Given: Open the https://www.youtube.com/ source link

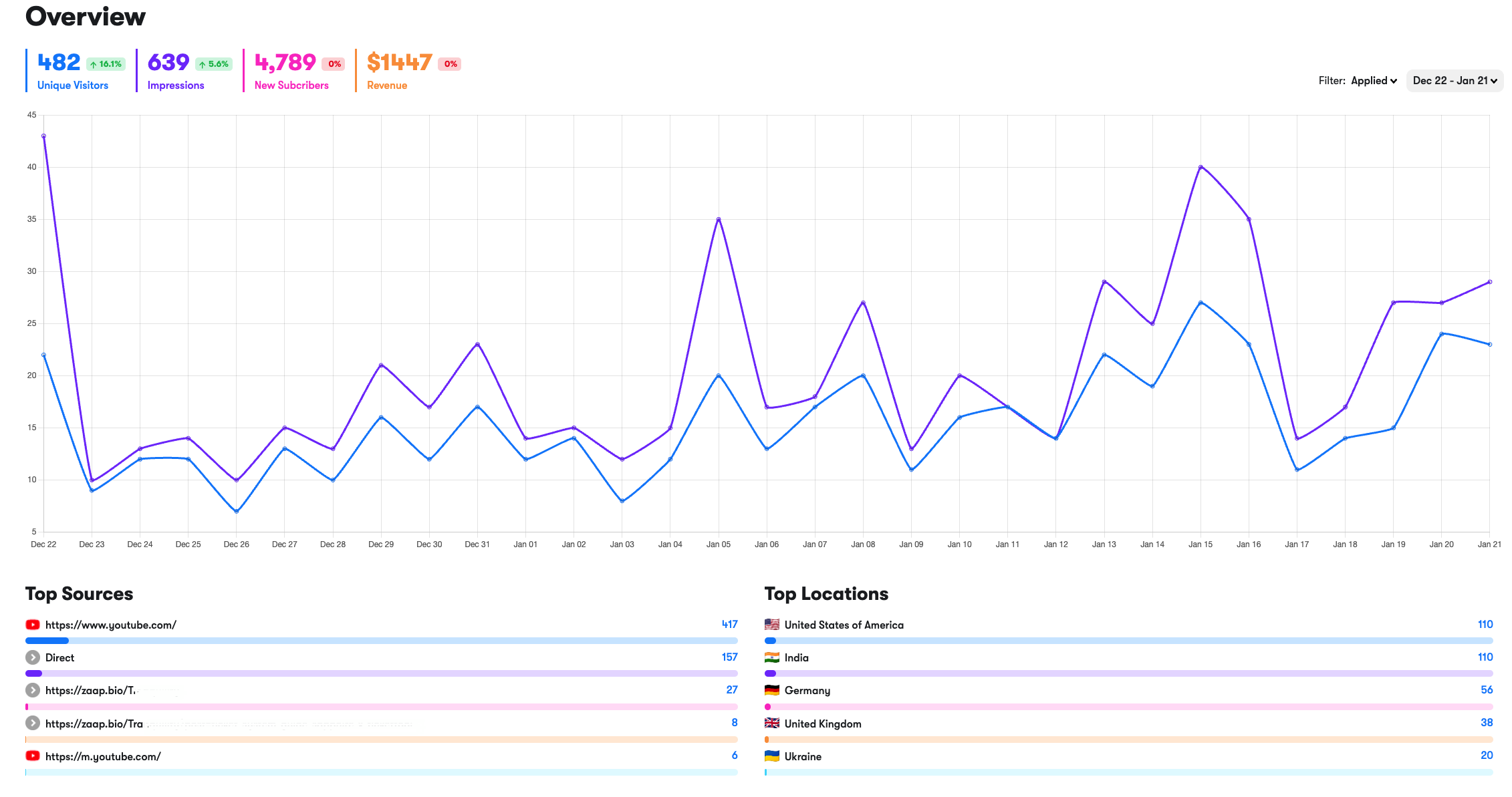Looking at the screenshot, I should [x=111, y=625].
